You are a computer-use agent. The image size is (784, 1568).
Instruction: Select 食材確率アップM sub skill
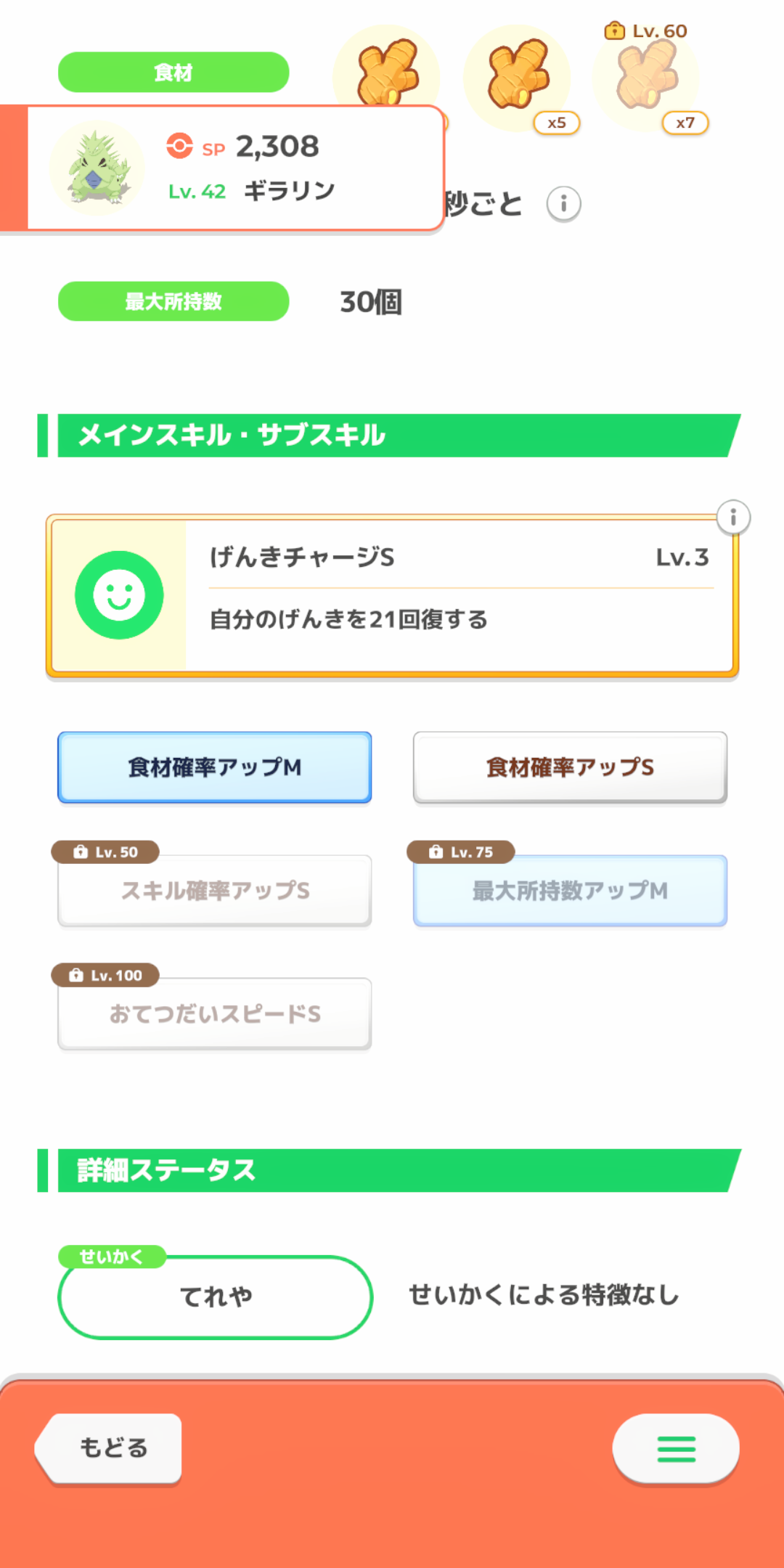click(x=215, y=767)
